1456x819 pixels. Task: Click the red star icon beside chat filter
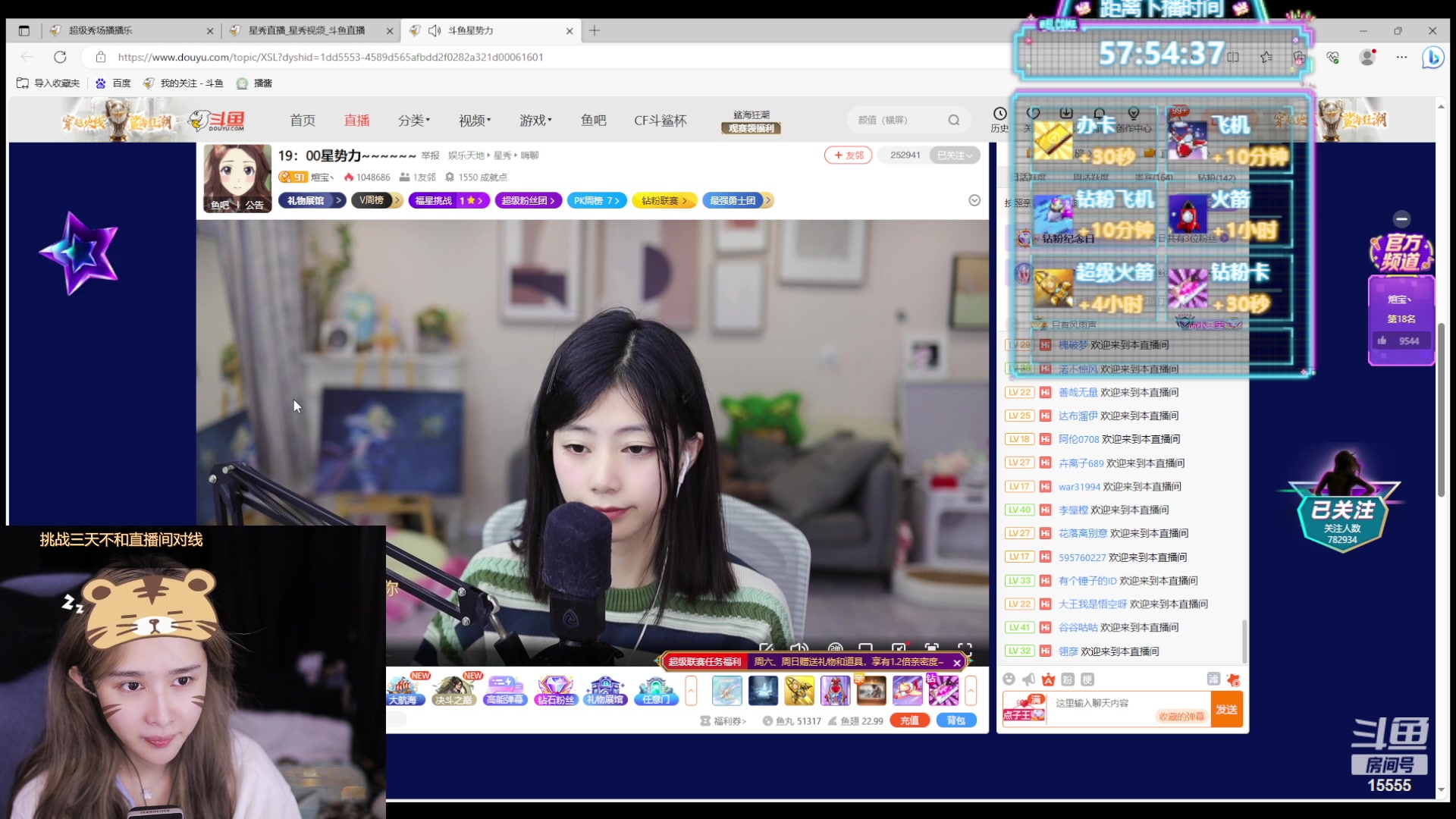1233,679
